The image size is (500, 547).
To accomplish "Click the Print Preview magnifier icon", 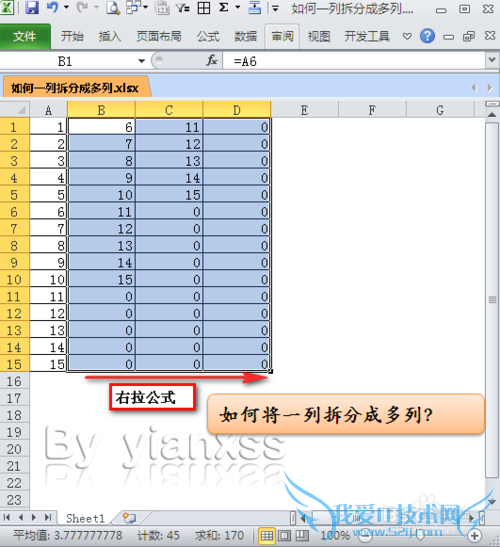I will (113, 8).
